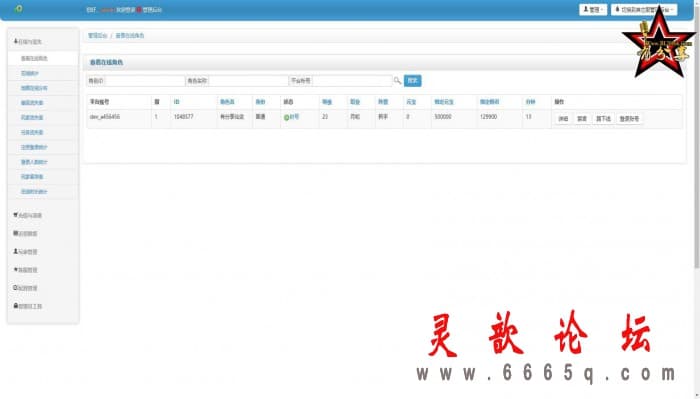This screenshot has width=700, height=399.
Task: Collapse the first expanded sidebar section header
Action: 28,42
